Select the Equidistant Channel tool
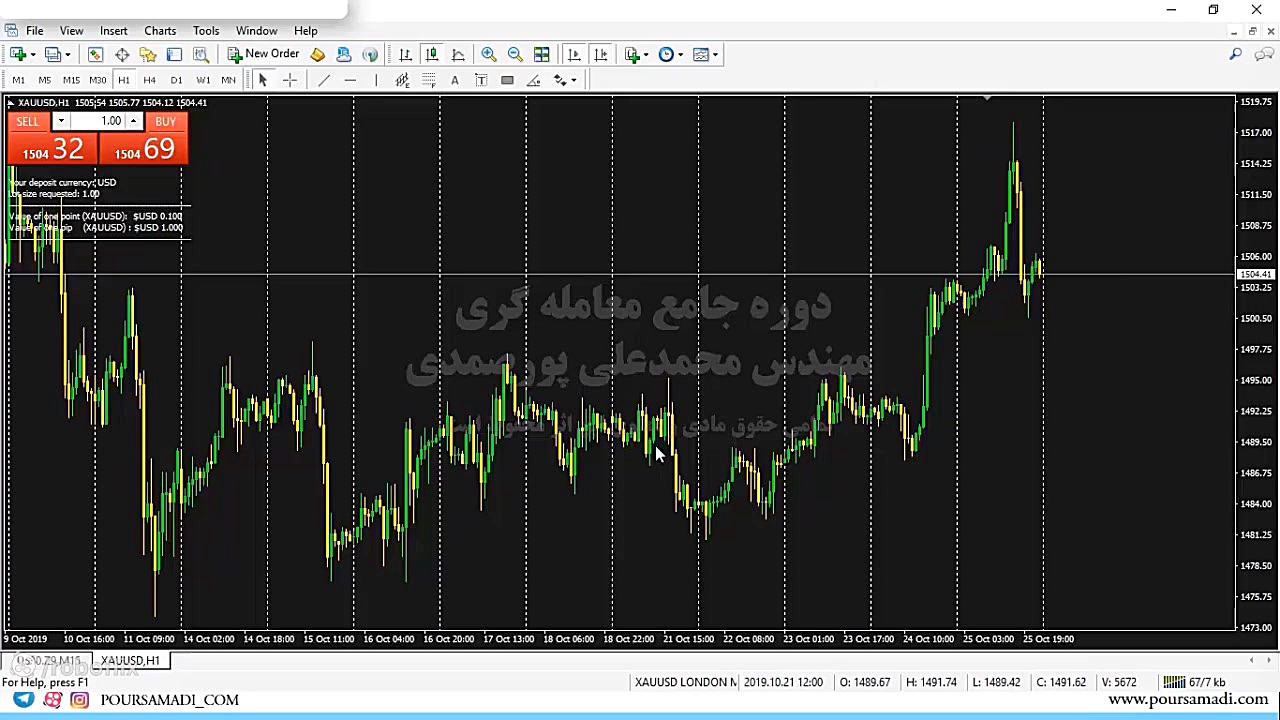Image resolution: width=1280 pixels, height=720 pixels. tap(402, 80)
